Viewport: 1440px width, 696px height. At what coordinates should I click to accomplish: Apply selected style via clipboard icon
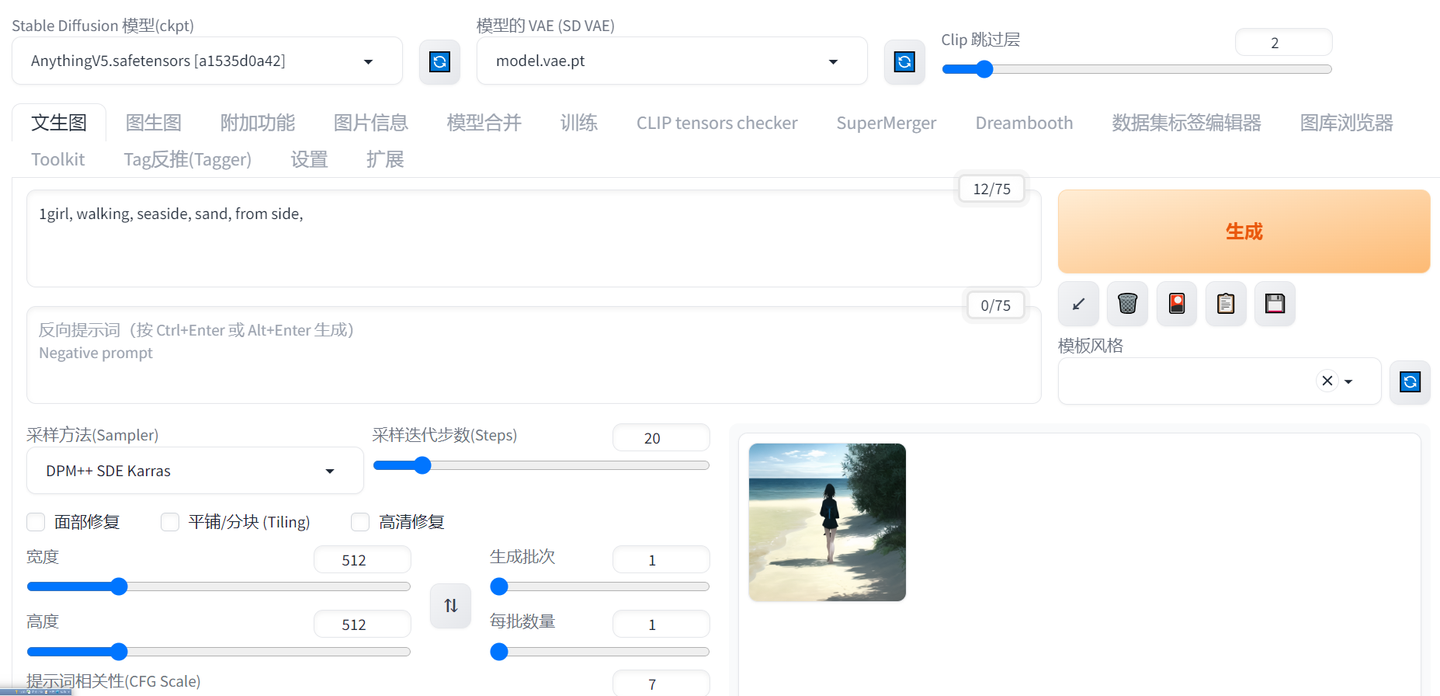tap(1225, 303)
